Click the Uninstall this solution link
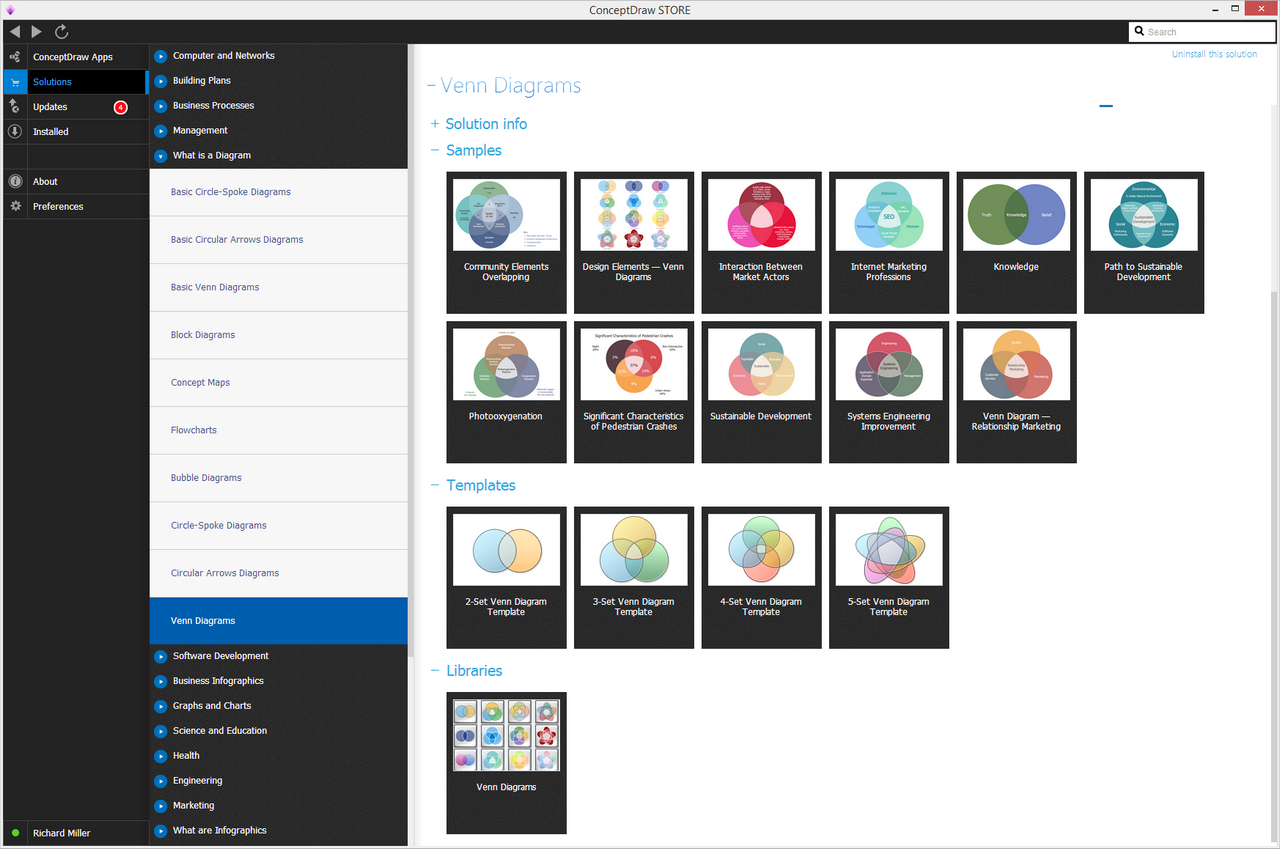 1214,54
